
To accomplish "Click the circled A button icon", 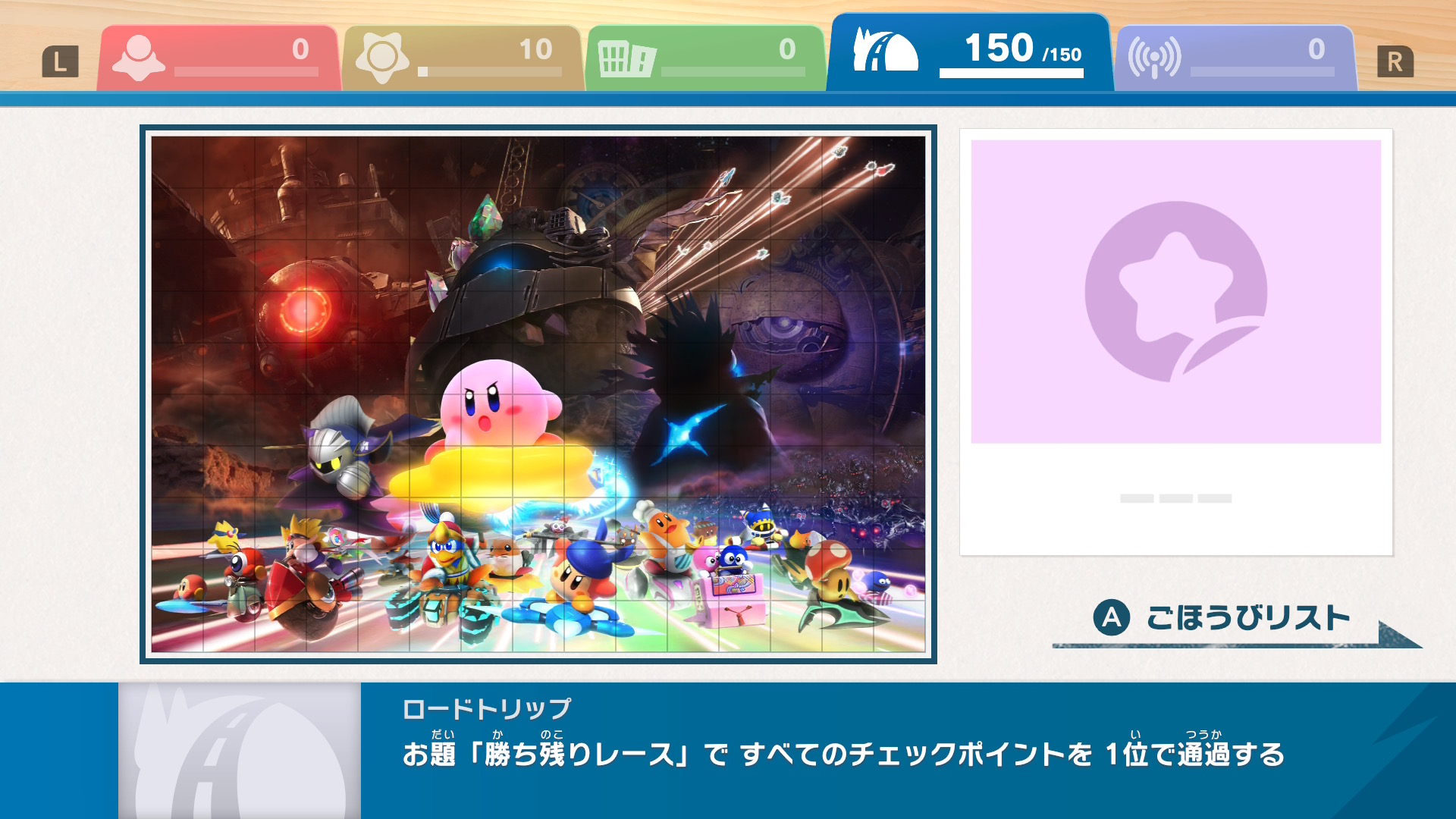I will (x=1112, y=618).
